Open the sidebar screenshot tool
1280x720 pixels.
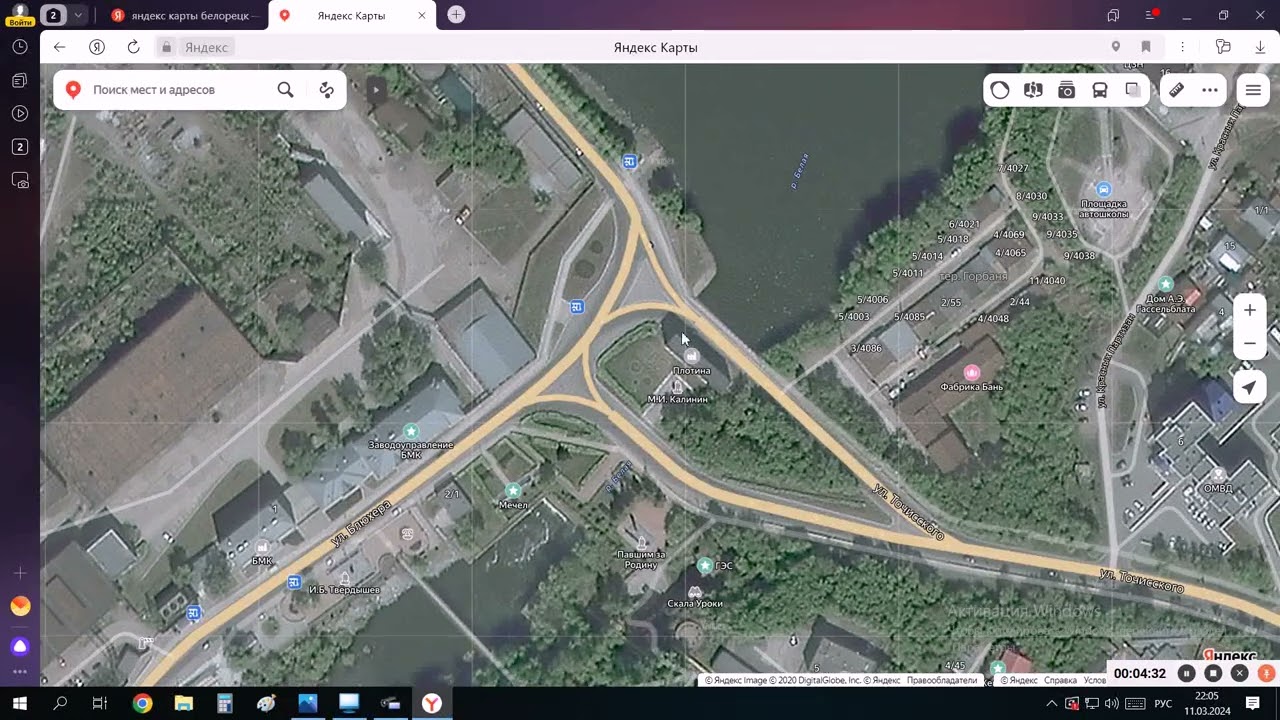click(20, 181)
